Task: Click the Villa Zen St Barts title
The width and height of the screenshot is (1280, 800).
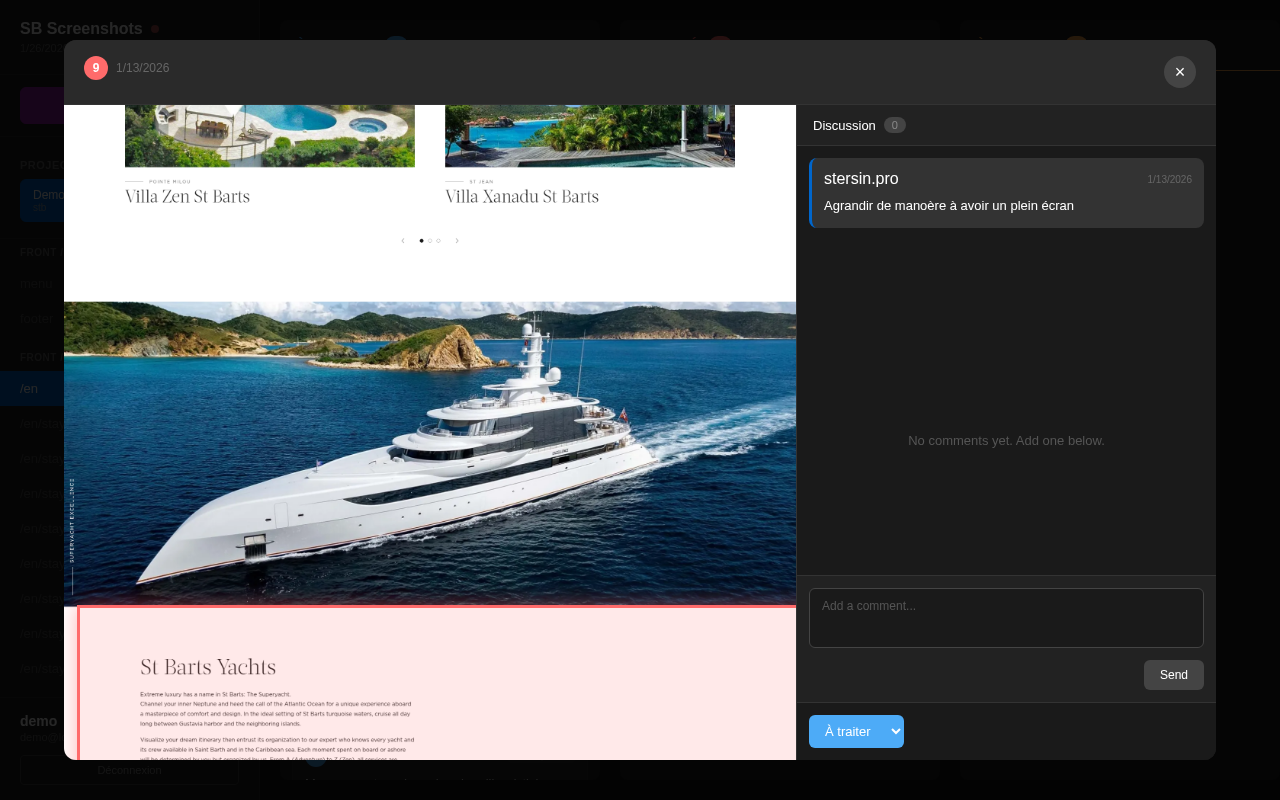Action: (188, 197)
